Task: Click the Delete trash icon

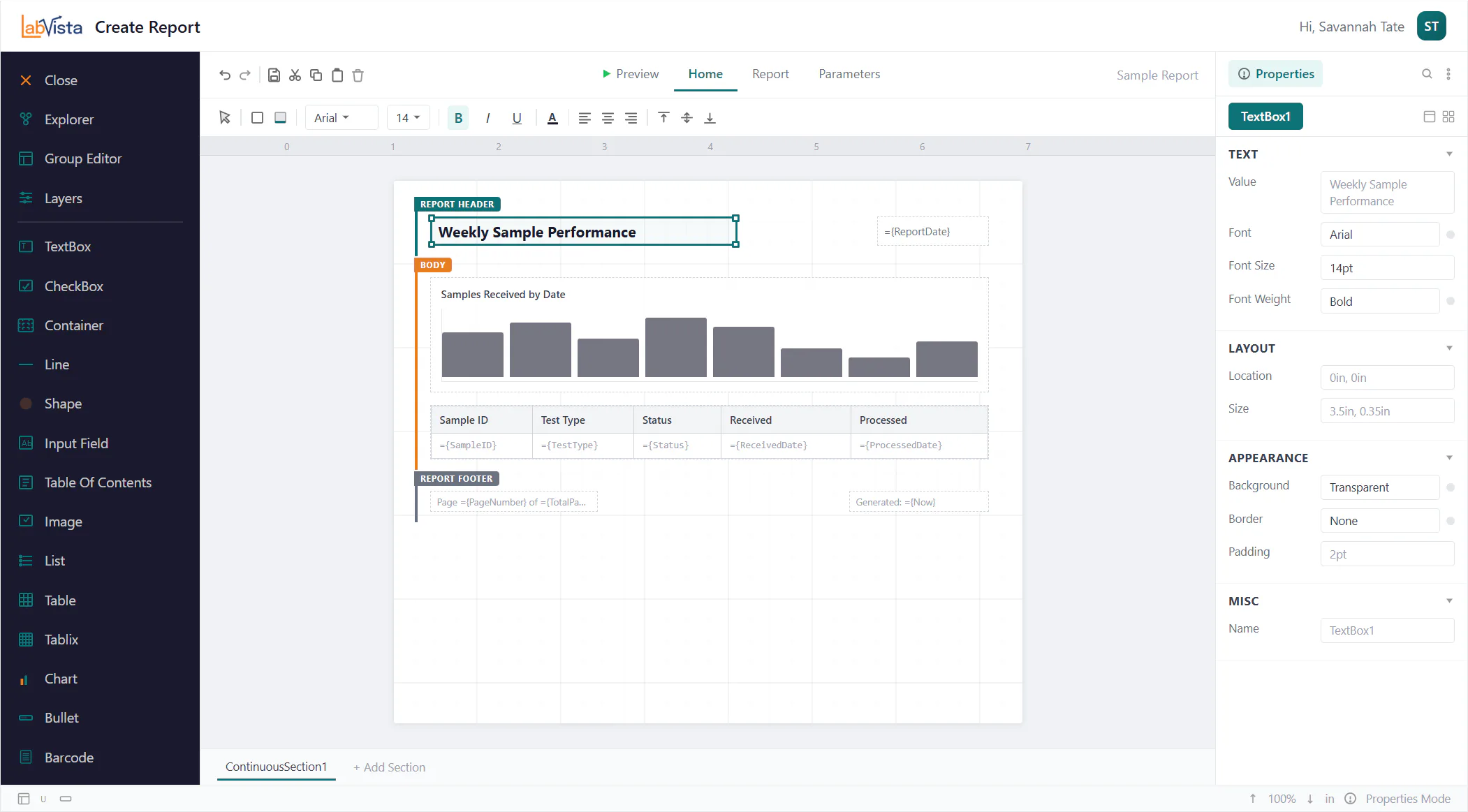Action: (x=358, y=75)
